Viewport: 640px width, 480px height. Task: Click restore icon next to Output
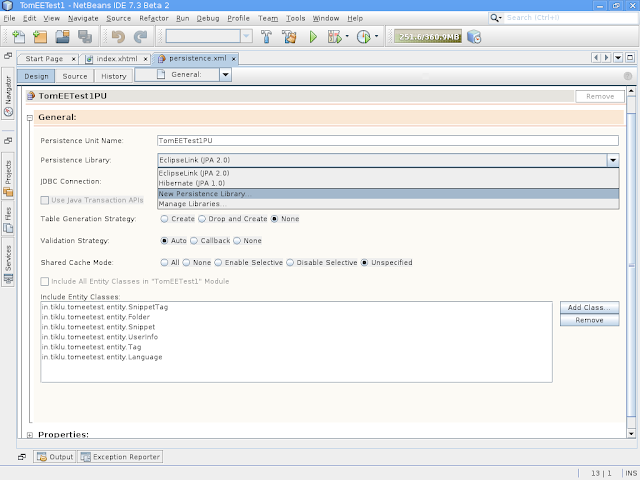[x=22, y=457]
